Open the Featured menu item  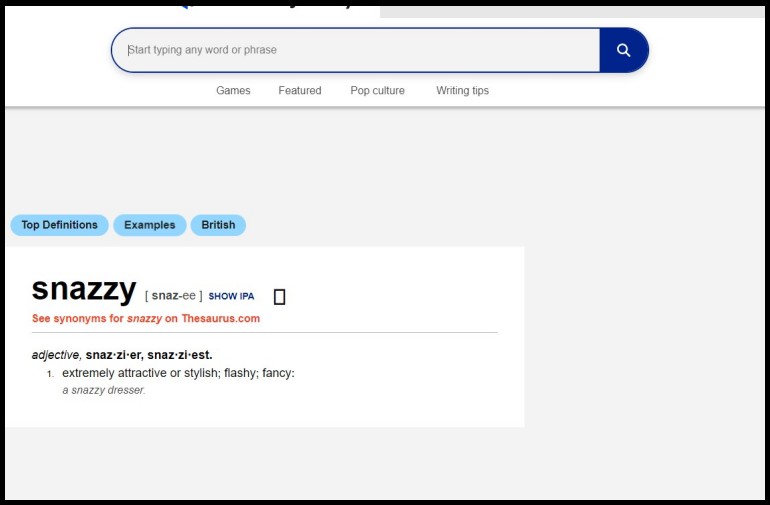point(300,91)
